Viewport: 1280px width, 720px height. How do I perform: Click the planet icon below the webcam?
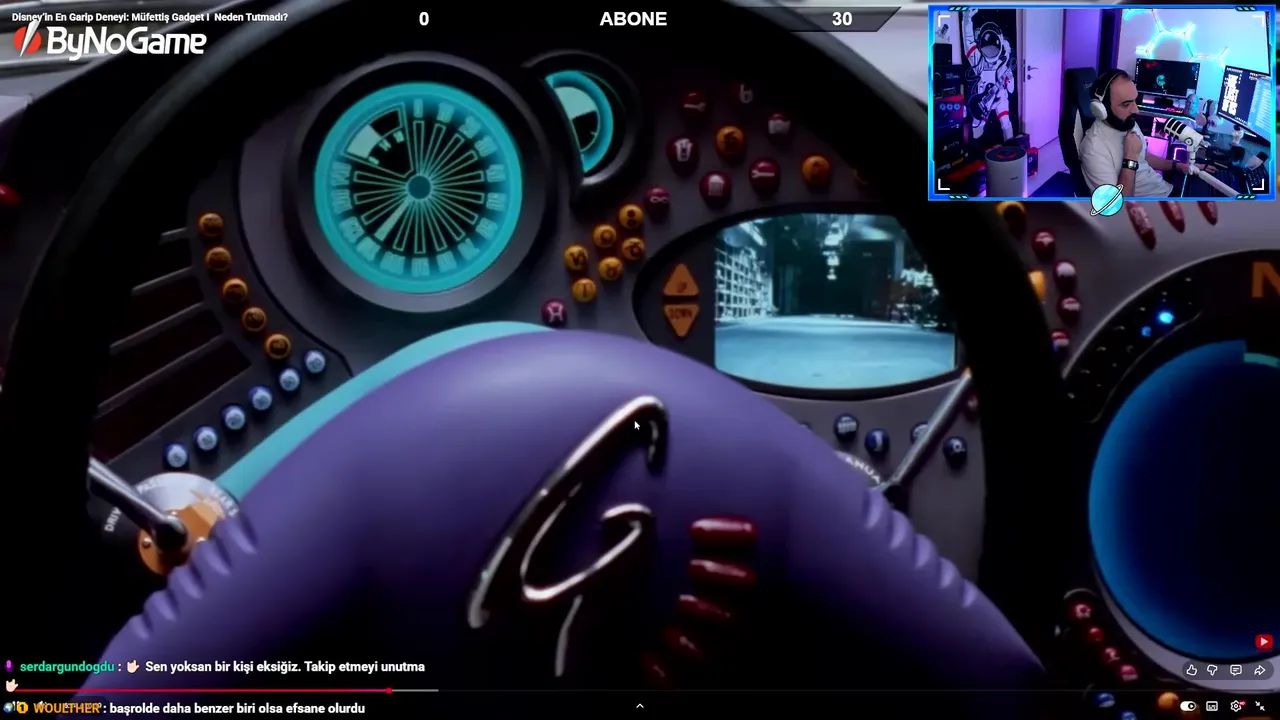1107,200
